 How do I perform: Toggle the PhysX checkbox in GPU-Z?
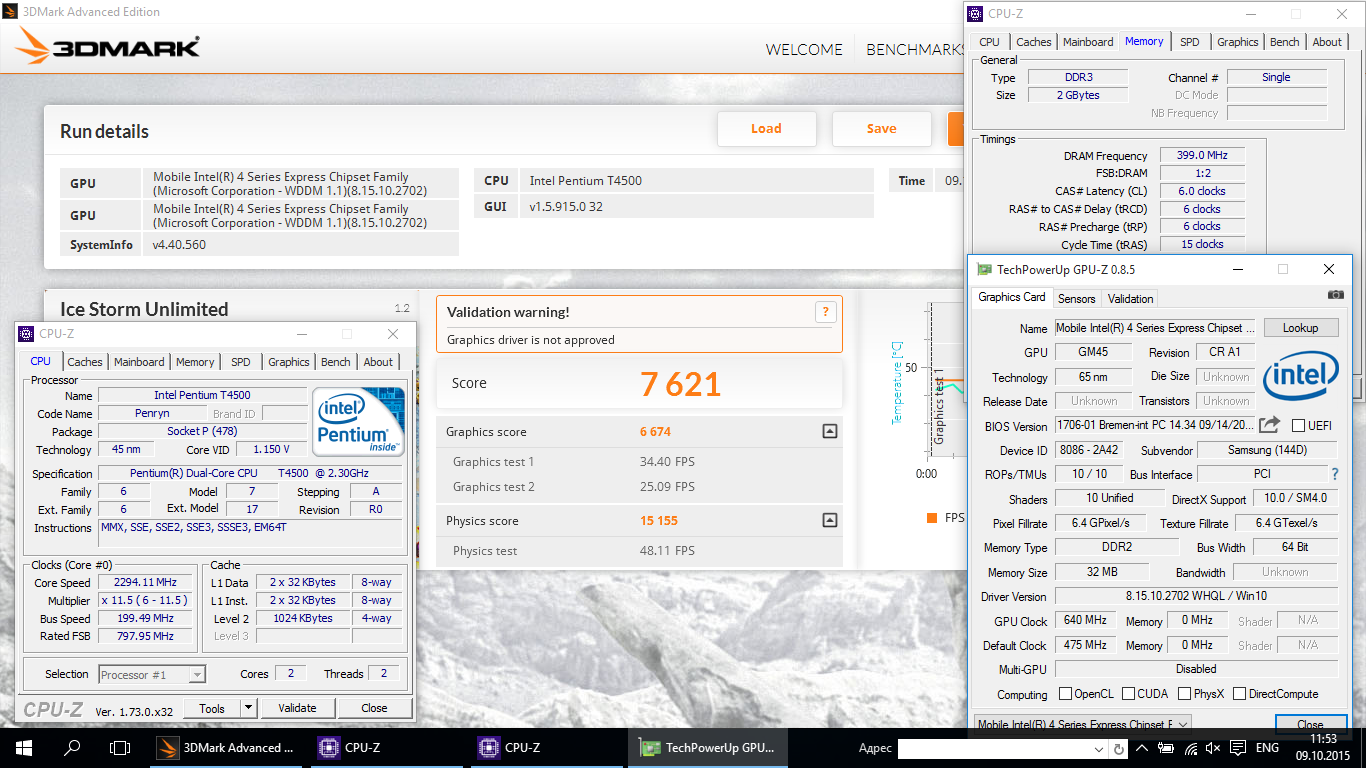1185,694
